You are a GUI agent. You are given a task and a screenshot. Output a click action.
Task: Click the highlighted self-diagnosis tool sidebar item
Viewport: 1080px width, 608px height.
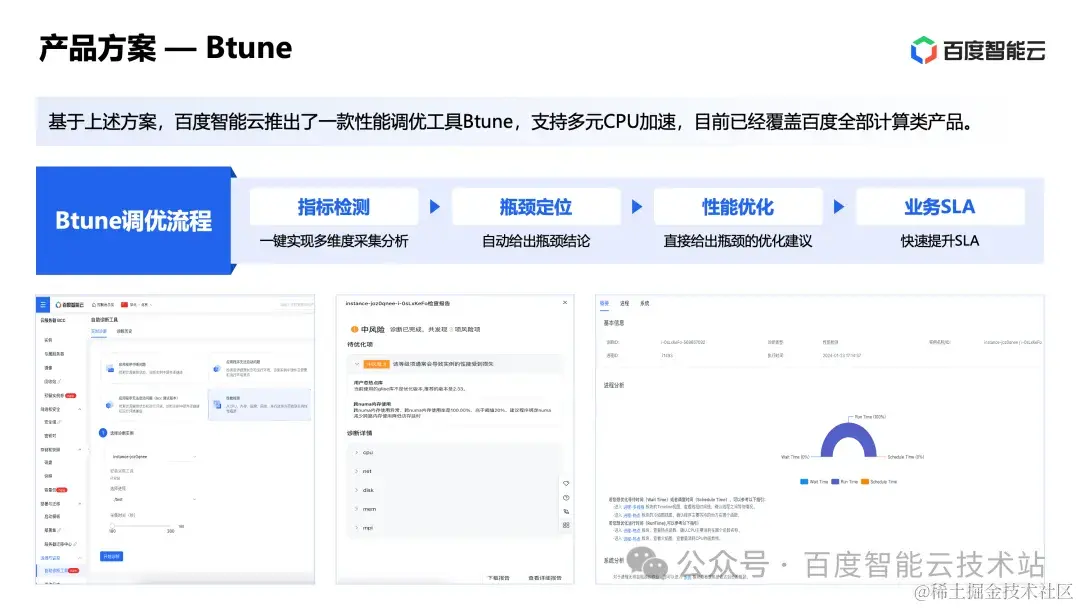pos(61,571)
